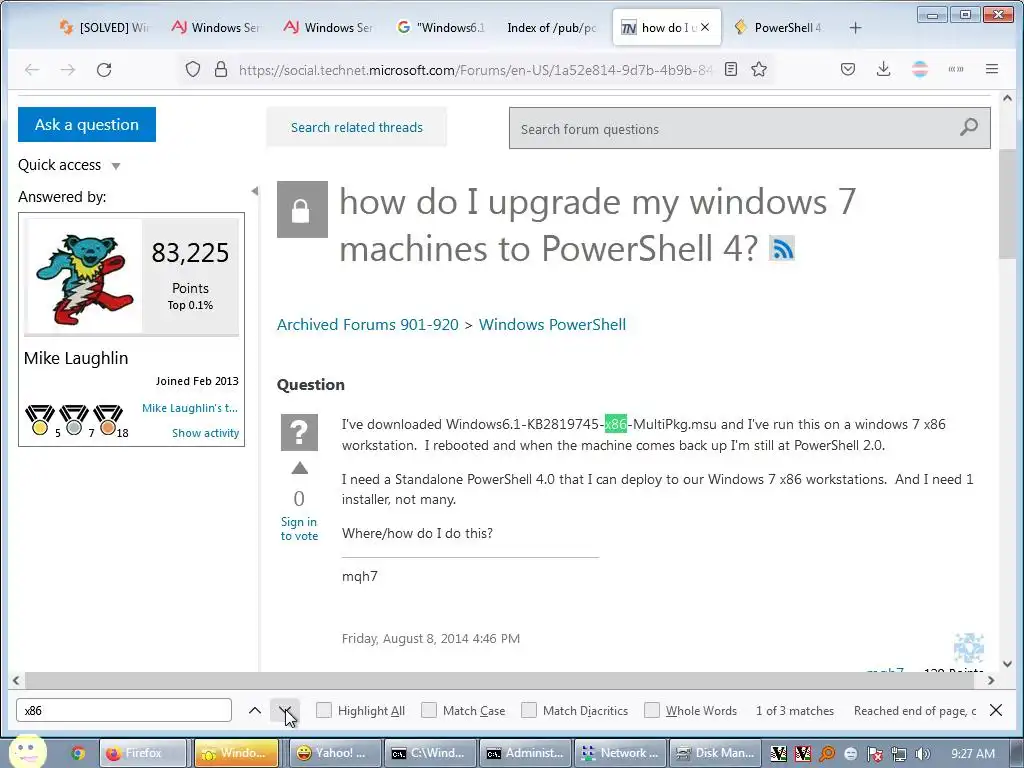The width and height of the screenshot is (1024, 768).
Task: Open Mike Laughlin's threads link
Action: tap(190, 408)
